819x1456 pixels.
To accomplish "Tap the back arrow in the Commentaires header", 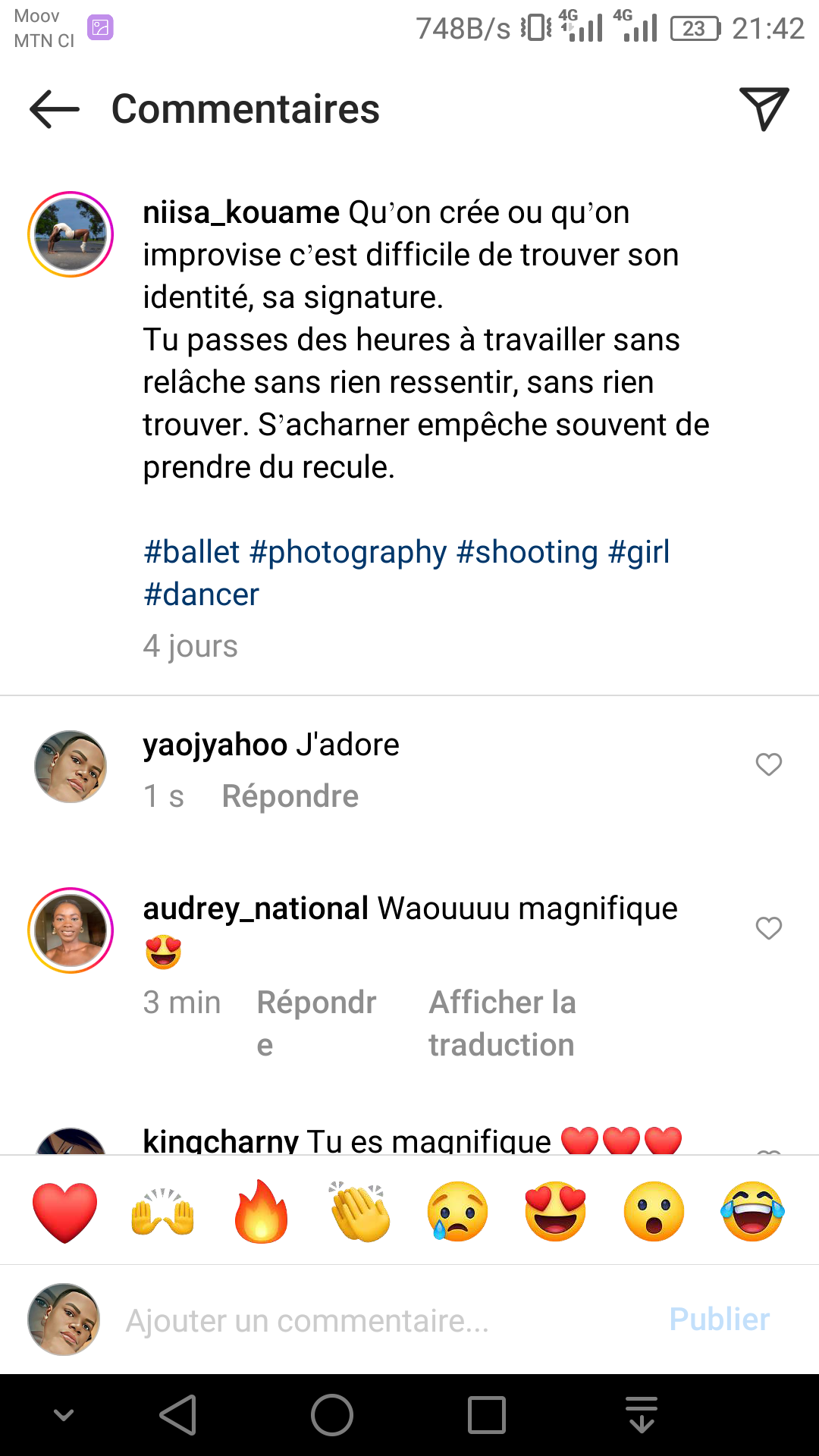I will (x=55, y=109).
